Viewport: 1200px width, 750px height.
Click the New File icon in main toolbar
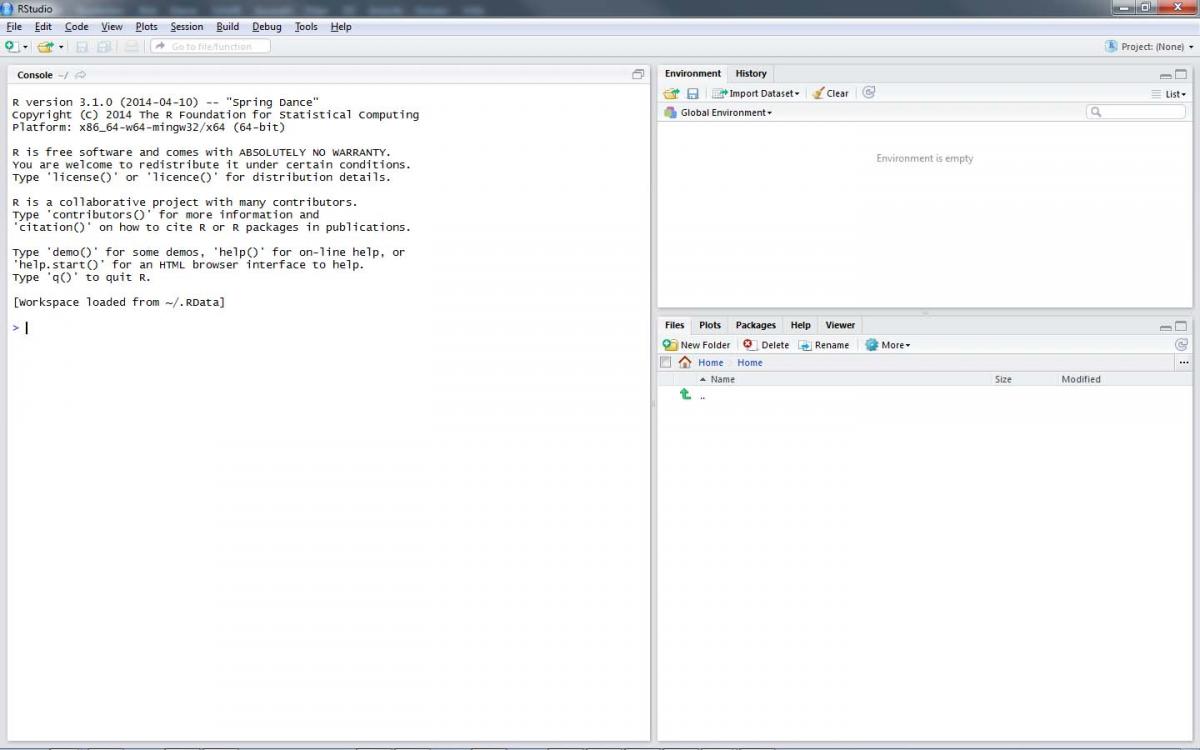click(11, 46)
